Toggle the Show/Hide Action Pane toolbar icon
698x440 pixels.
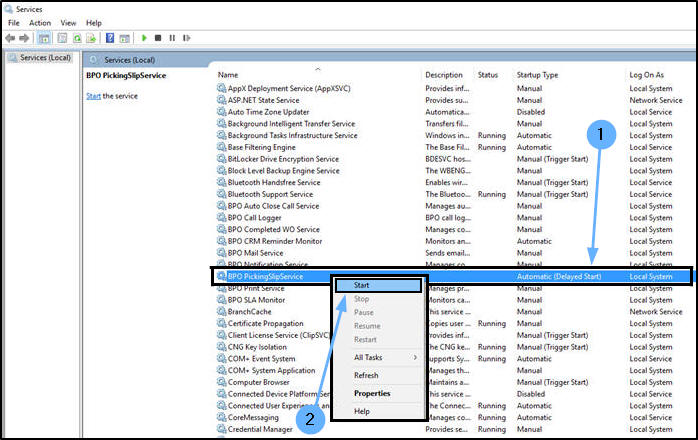tap(125, 38)
